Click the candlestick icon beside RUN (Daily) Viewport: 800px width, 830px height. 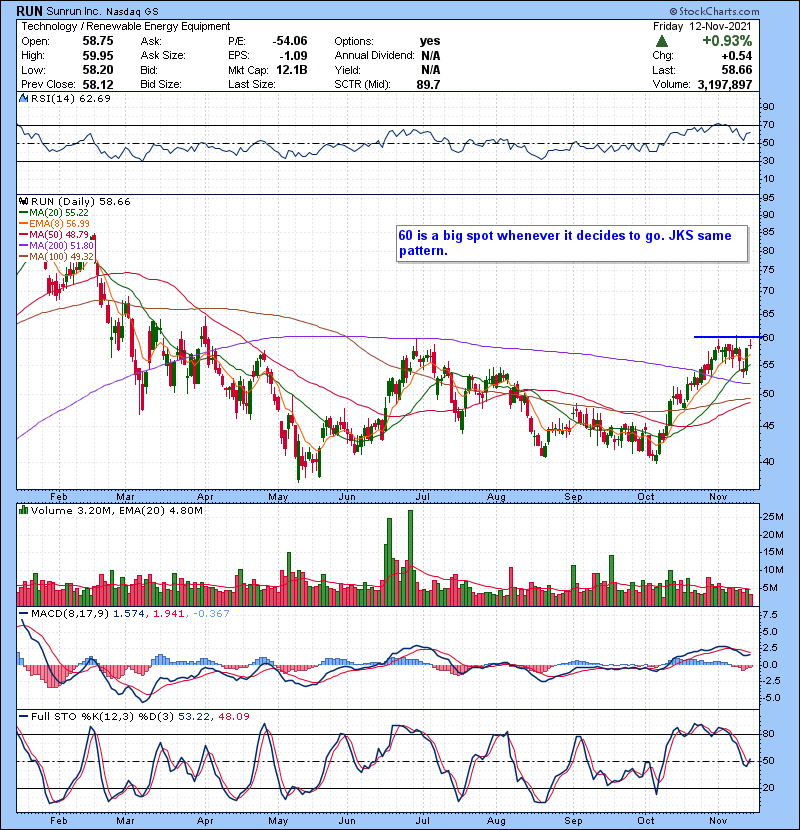(24, 202)
